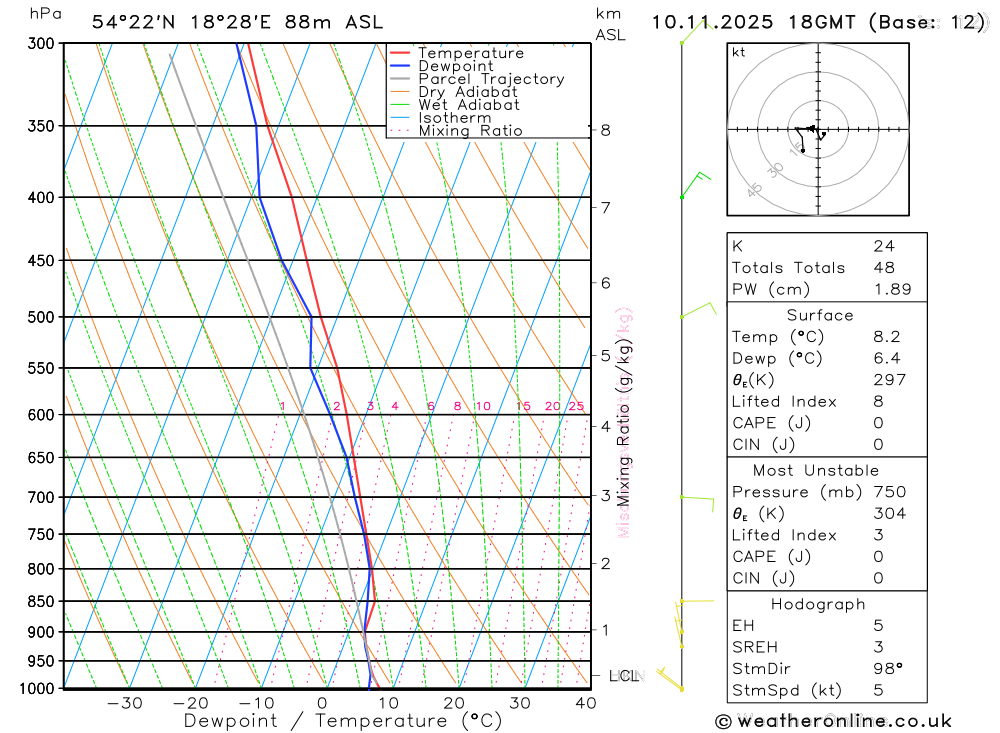1000x733 pixels.
Task: Click the -30 temperature axis tick label
Action: [x=125, y=703]
